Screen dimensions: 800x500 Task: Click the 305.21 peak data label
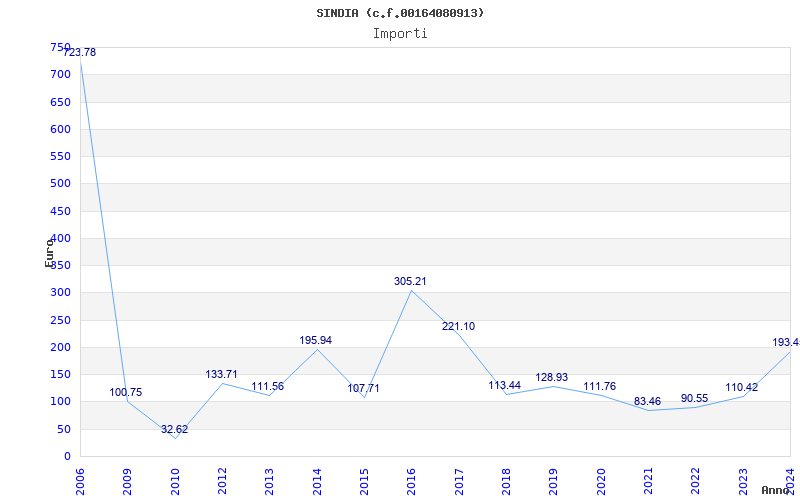pyautogui.click(x=410, y=281)
